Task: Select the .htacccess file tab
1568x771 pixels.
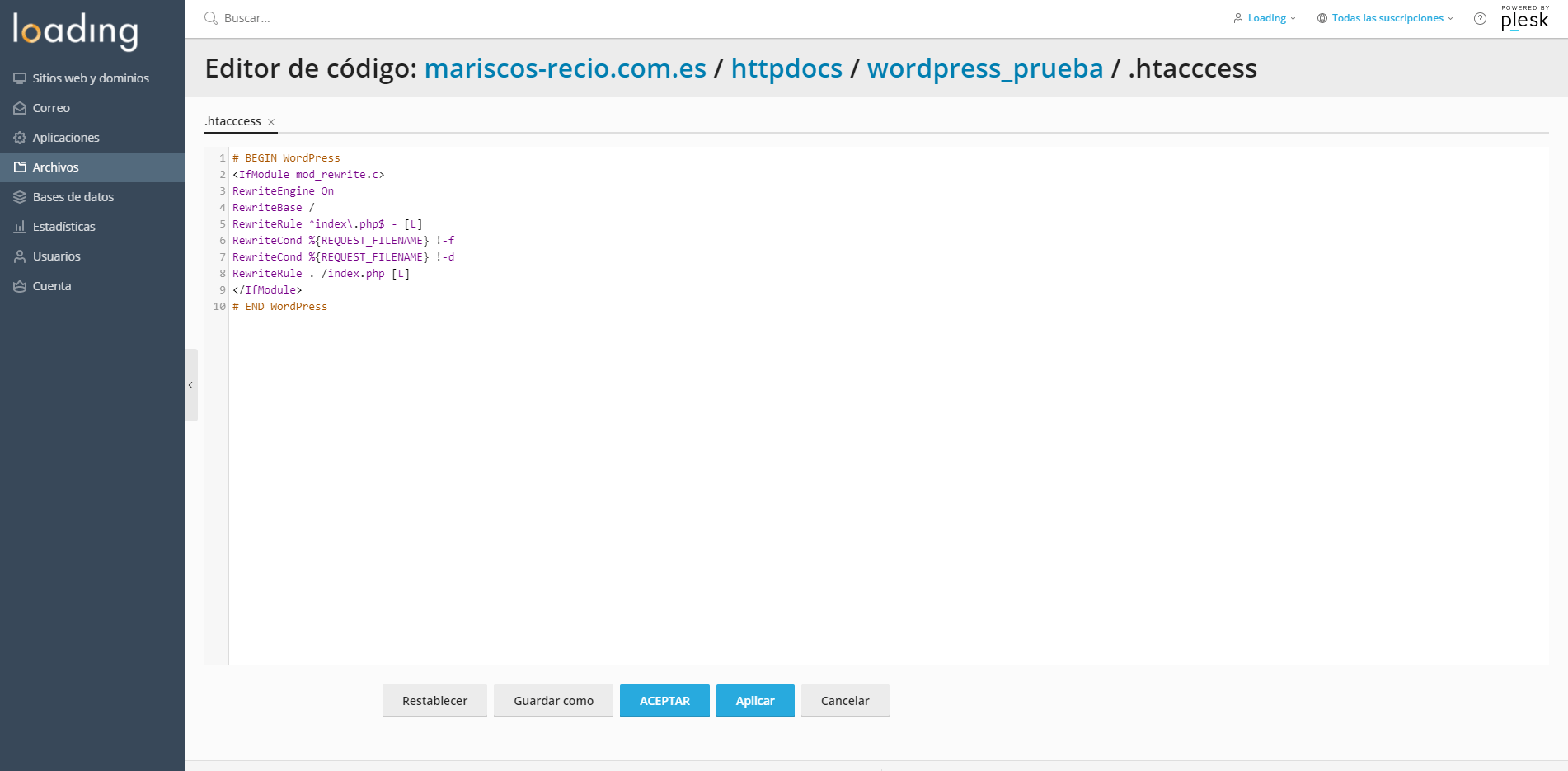Action: [233, 121]
